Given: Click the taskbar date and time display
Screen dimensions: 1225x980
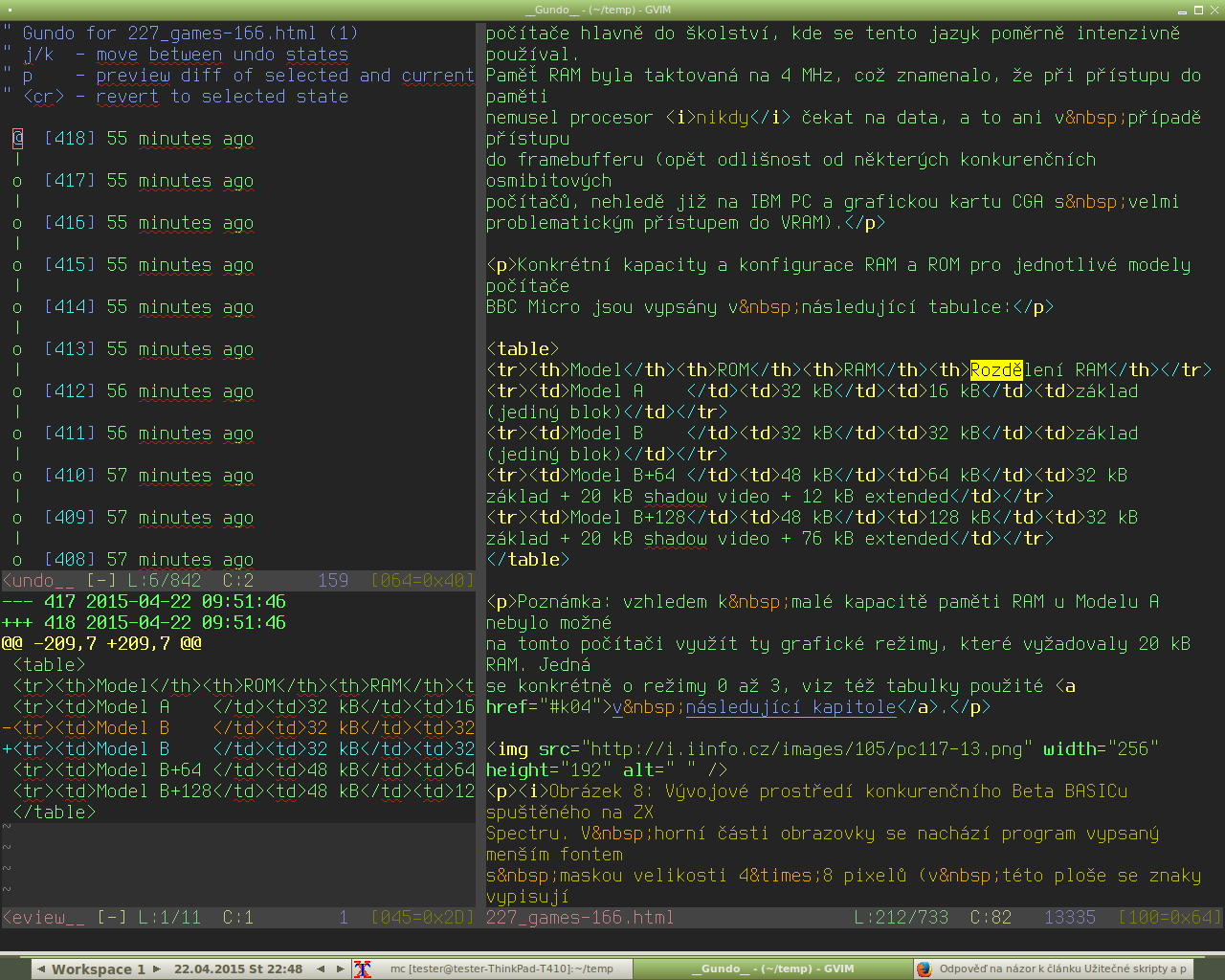Looking at the screenshot, I should pyautogui.click(x=238, y=969).
